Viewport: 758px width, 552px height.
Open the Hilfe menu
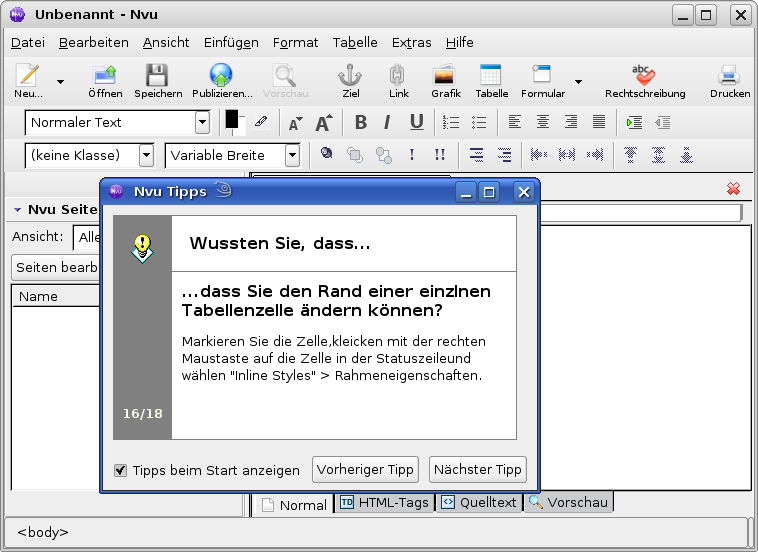pos(459,43)
